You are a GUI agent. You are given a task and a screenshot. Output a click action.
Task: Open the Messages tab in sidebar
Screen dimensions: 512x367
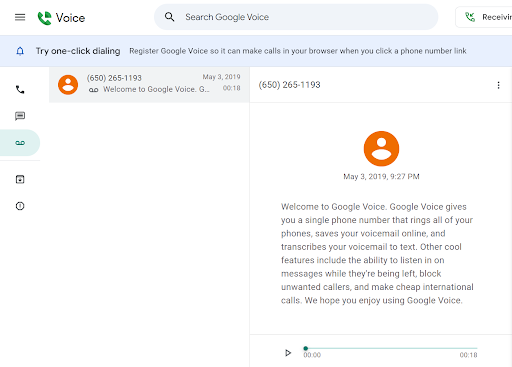tap(20, 116)
